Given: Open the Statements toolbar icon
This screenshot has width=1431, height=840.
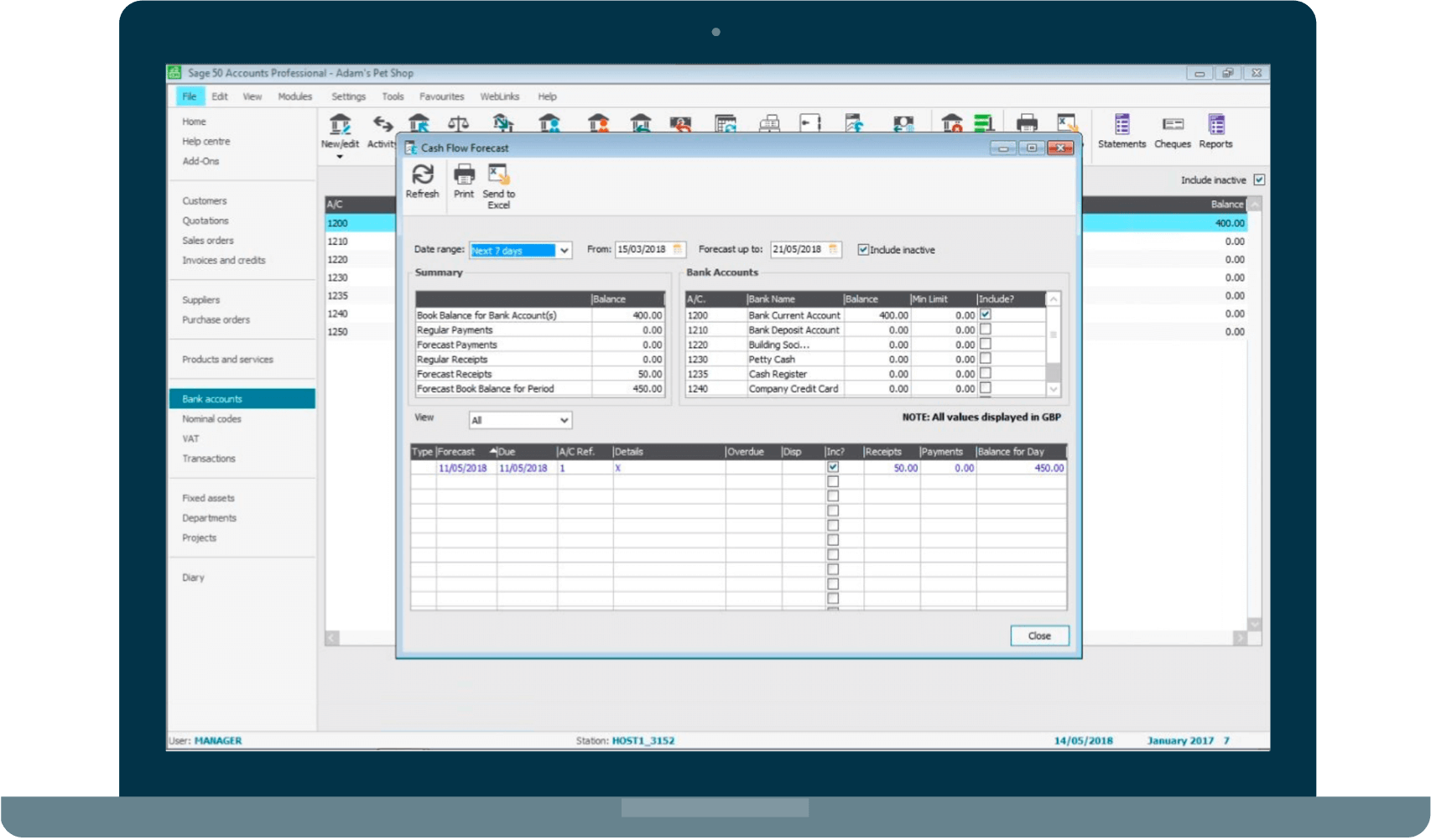Looking at the screenshot, I should pos(1121,126).
